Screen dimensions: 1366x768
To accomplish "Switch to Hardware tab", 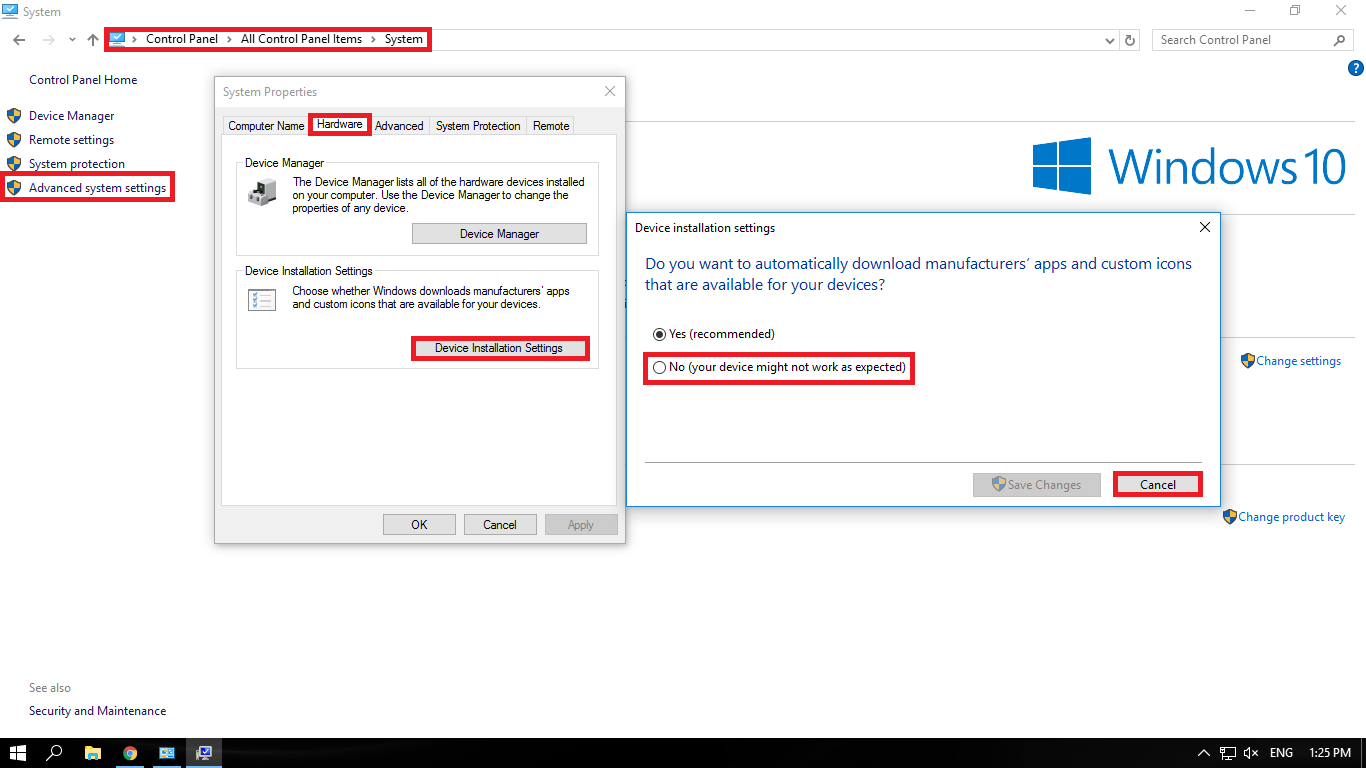I will coord(340,125).
